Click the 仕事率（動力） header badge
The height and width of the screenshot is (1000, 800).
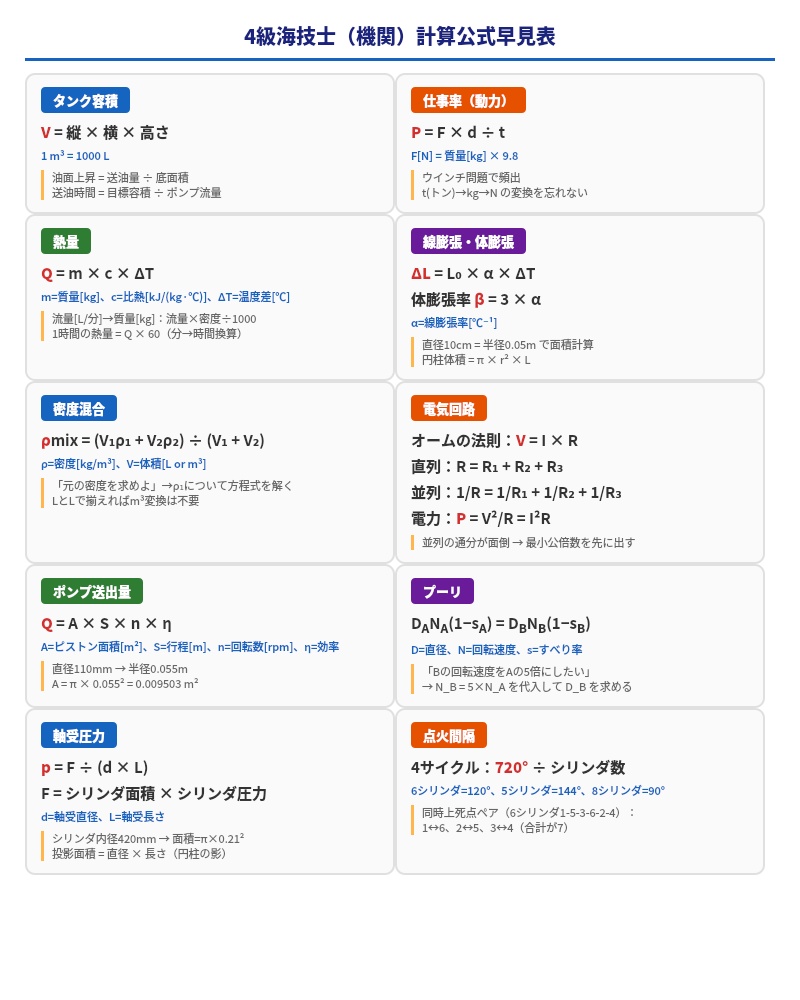click(467, 100)
